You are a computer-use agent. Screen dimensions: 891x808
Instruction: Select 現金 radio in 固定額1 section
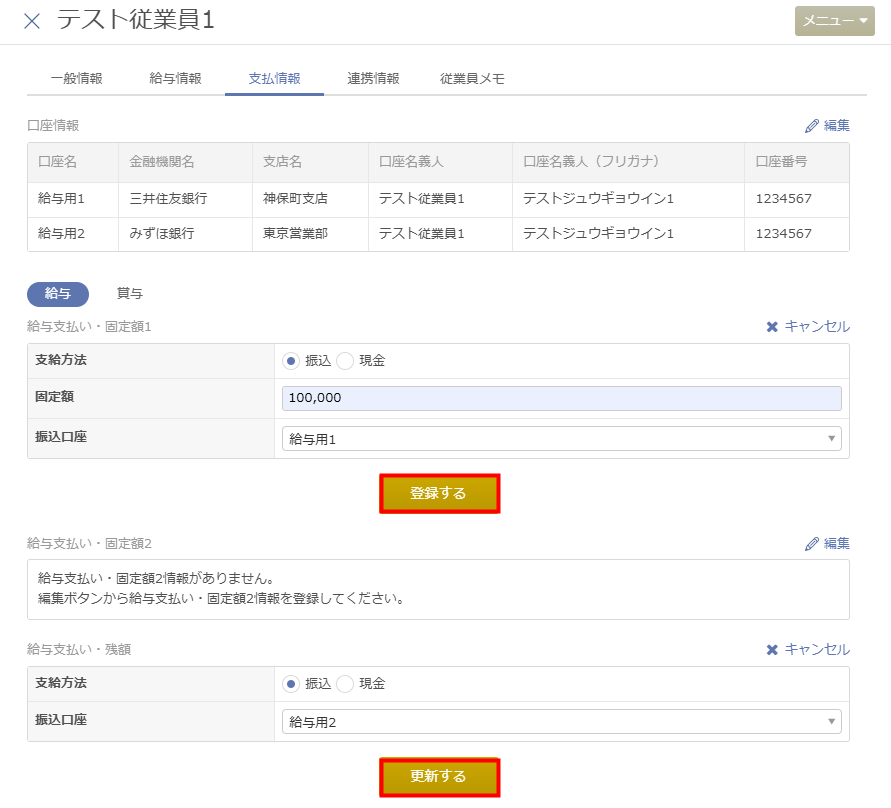tap(345, 361)
